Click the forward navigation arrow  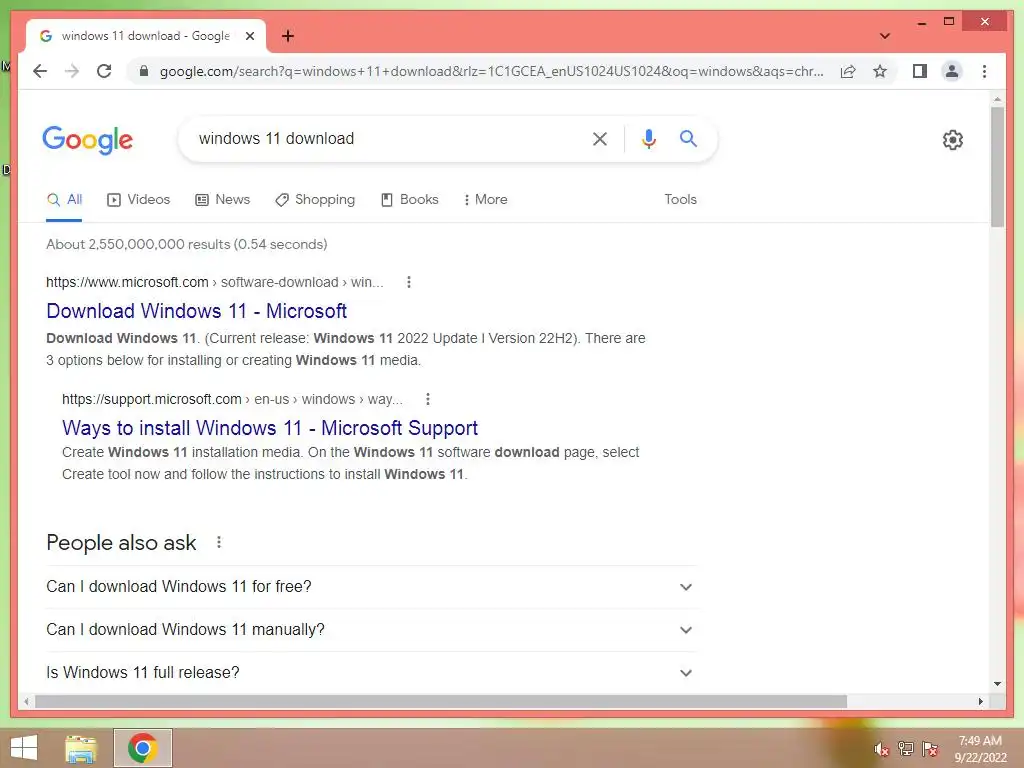coord(72,71)
